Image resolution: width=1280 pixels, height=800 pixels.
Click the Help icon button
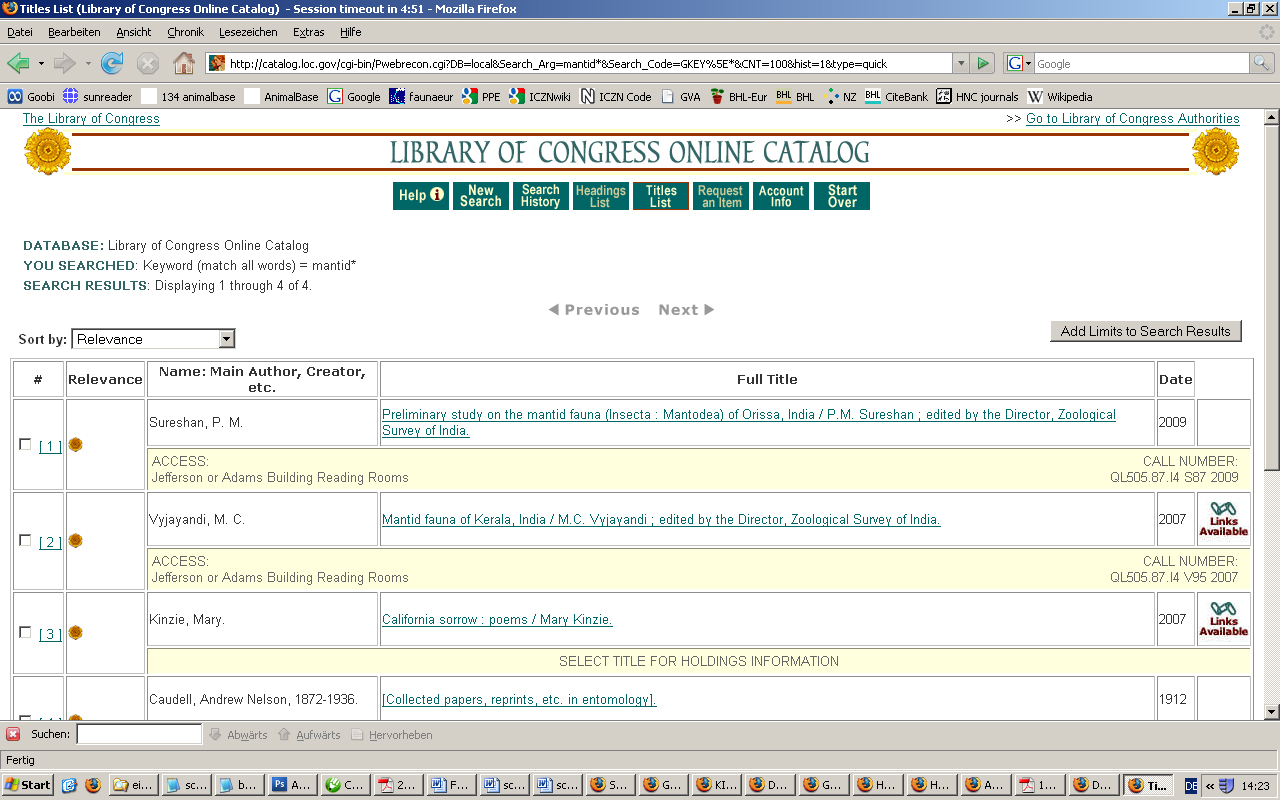[420, 196]
